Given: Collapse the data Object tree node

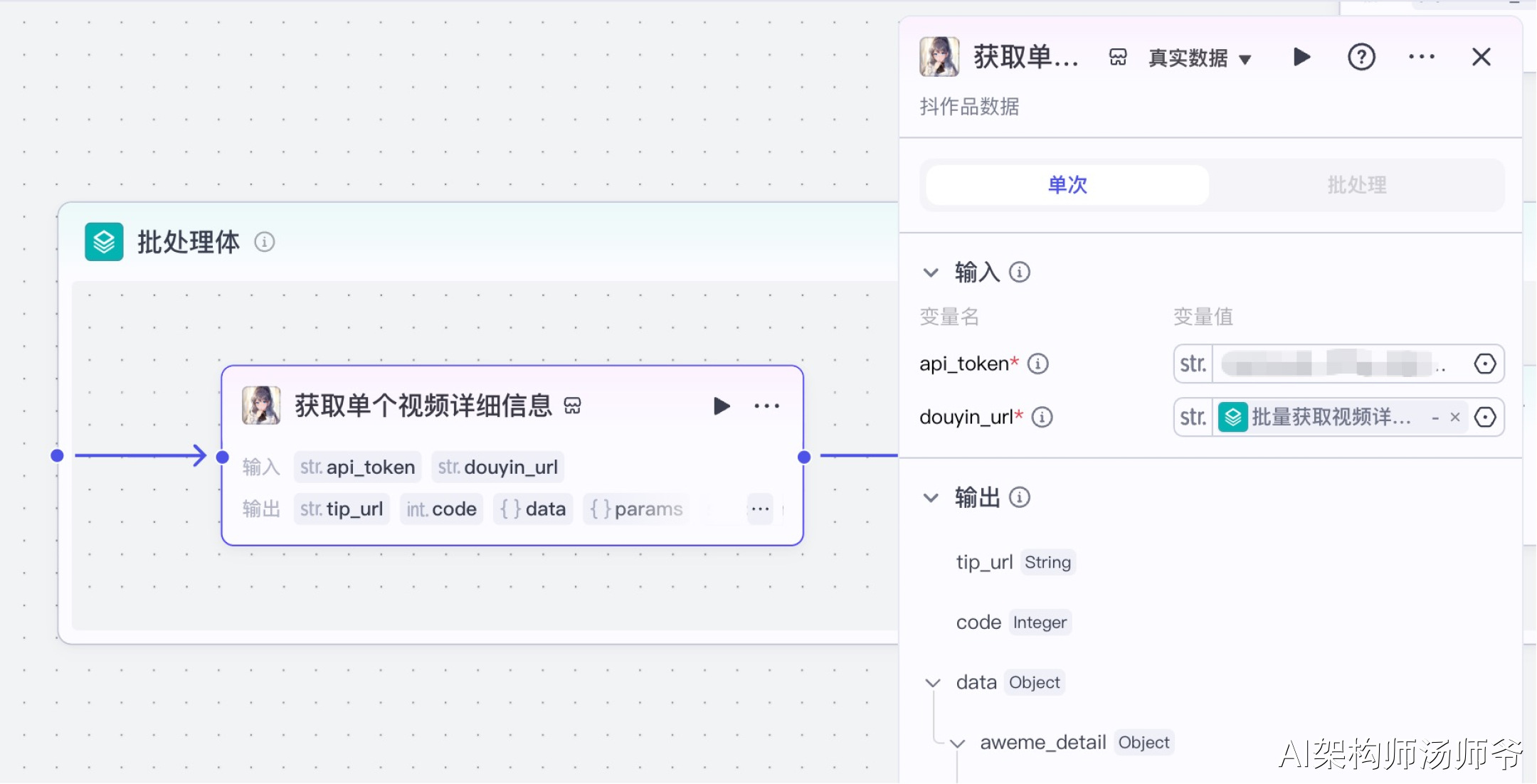Looking at the screenshot, I should click(933, 683).
